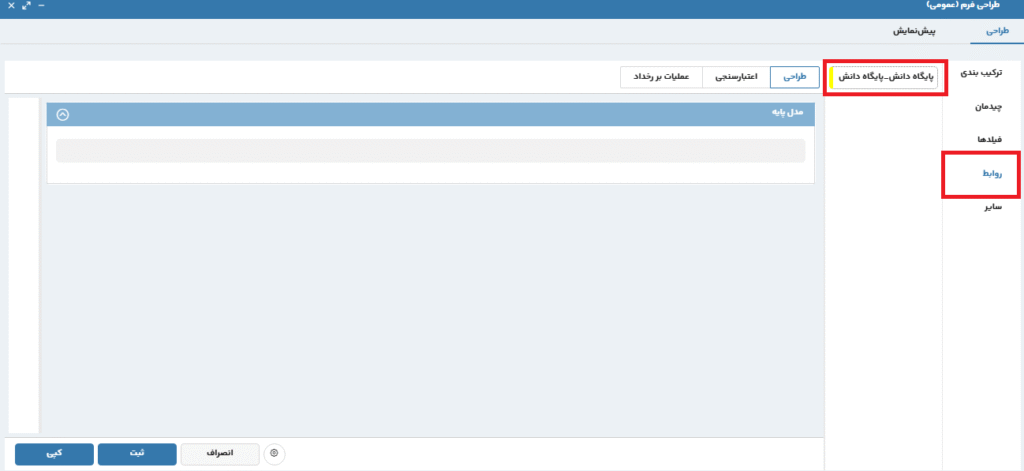Minimize the طراحی فرم window
This screenshot has width=1024, height=471.
pyautogui.click(x=42, y=6)
